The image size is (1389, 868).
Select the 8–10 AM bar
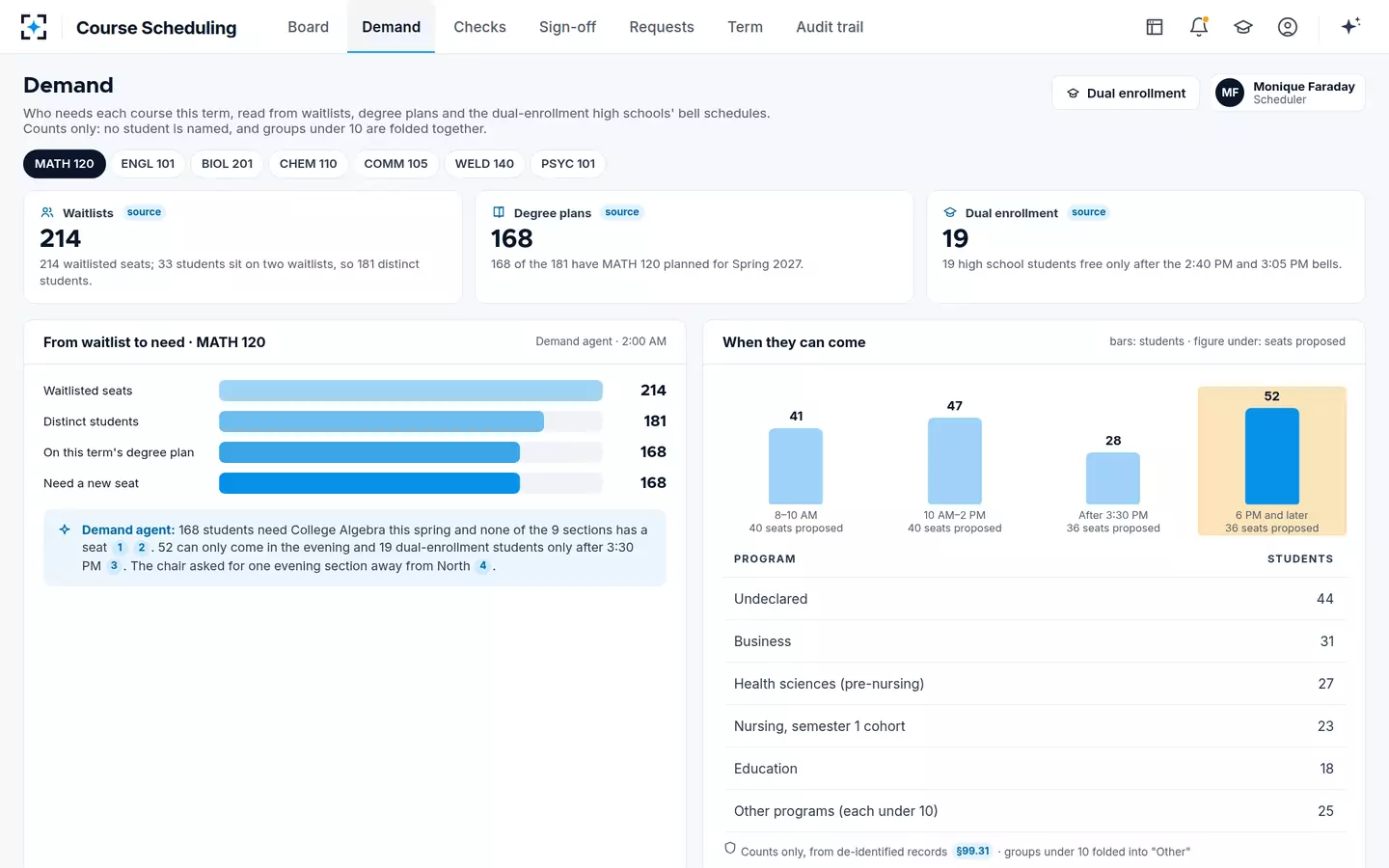[x=796, y=466]
